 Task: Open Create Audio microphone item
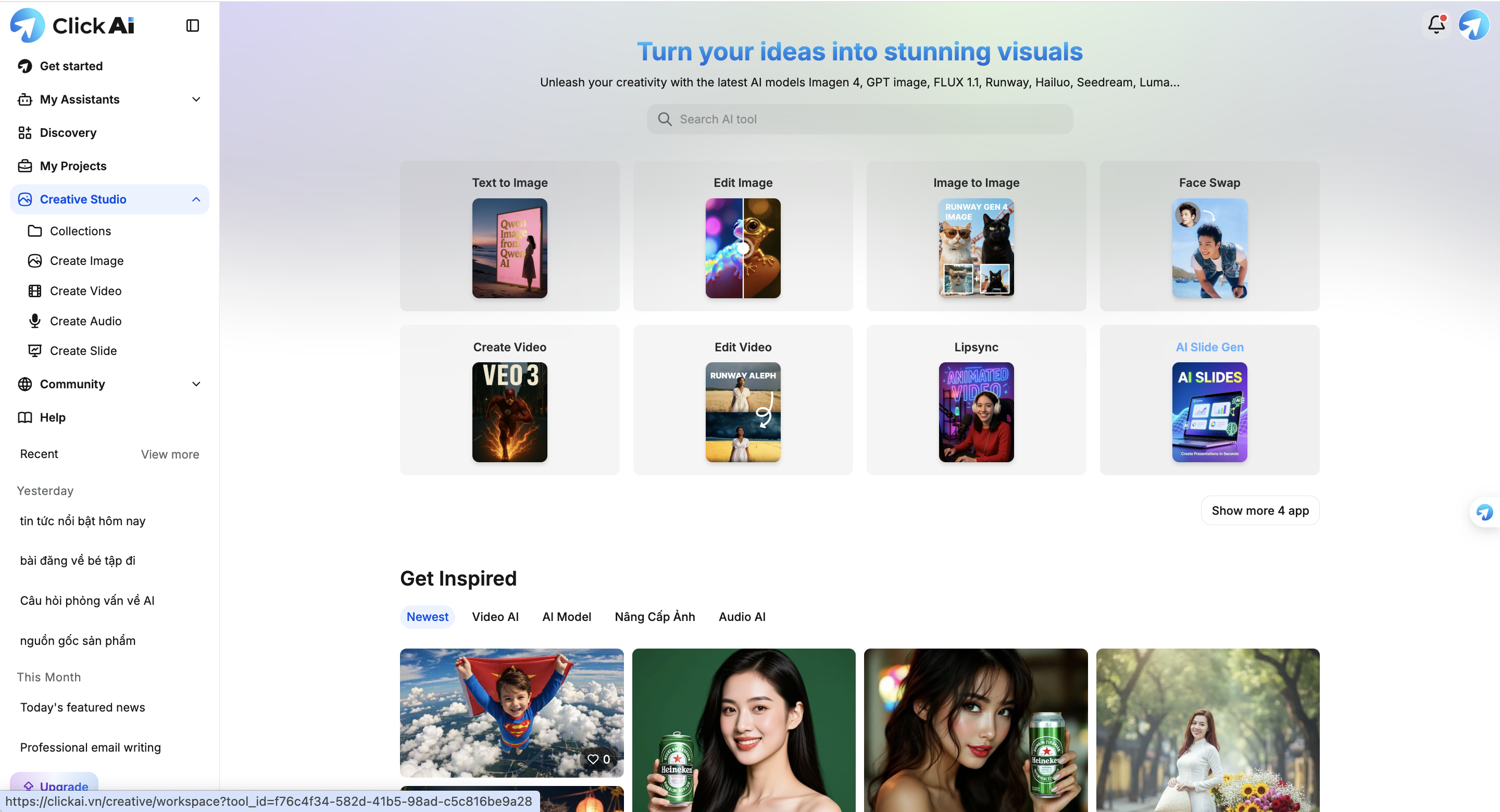[85, 321]
